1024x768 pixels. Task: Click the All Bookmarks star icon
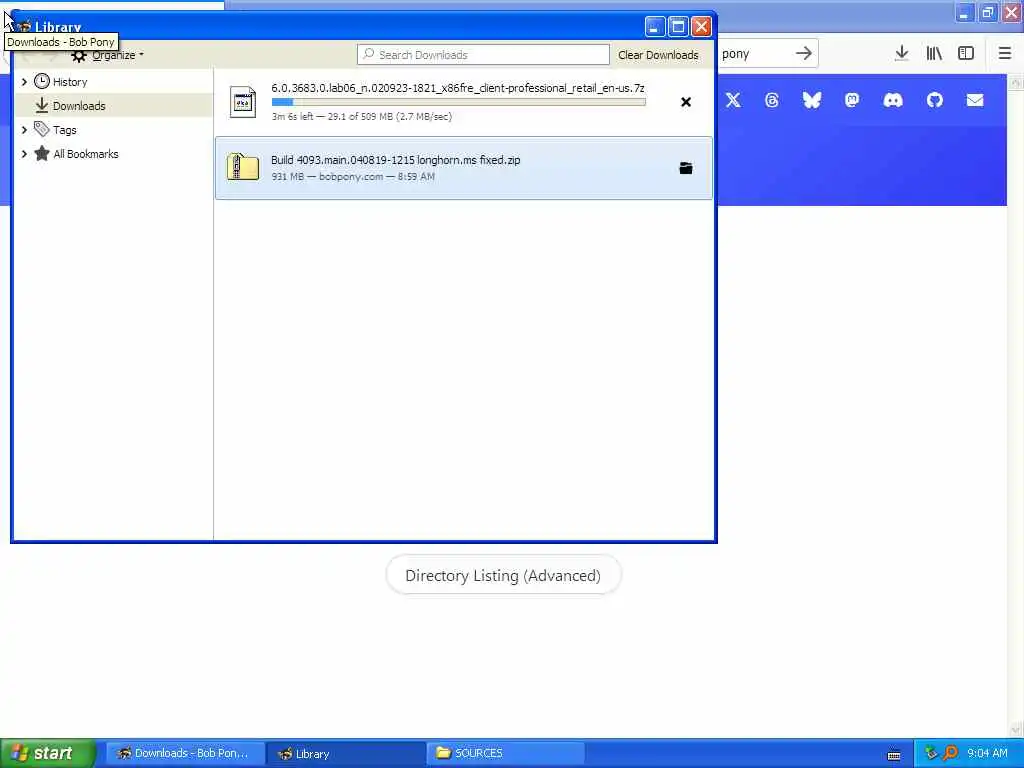tap(42, 153)
